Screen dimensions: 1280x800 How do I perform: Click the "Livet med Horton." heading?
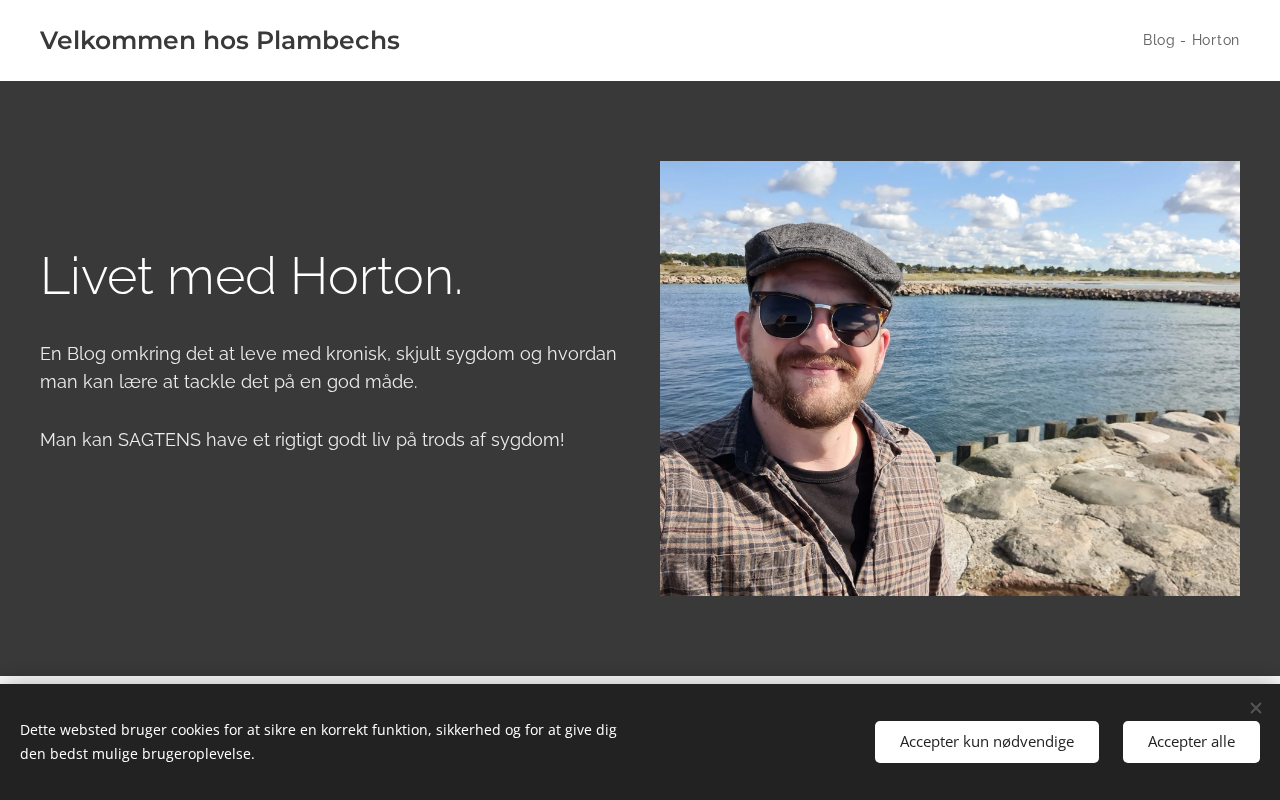pyautogui.click(x=251, y=276)
